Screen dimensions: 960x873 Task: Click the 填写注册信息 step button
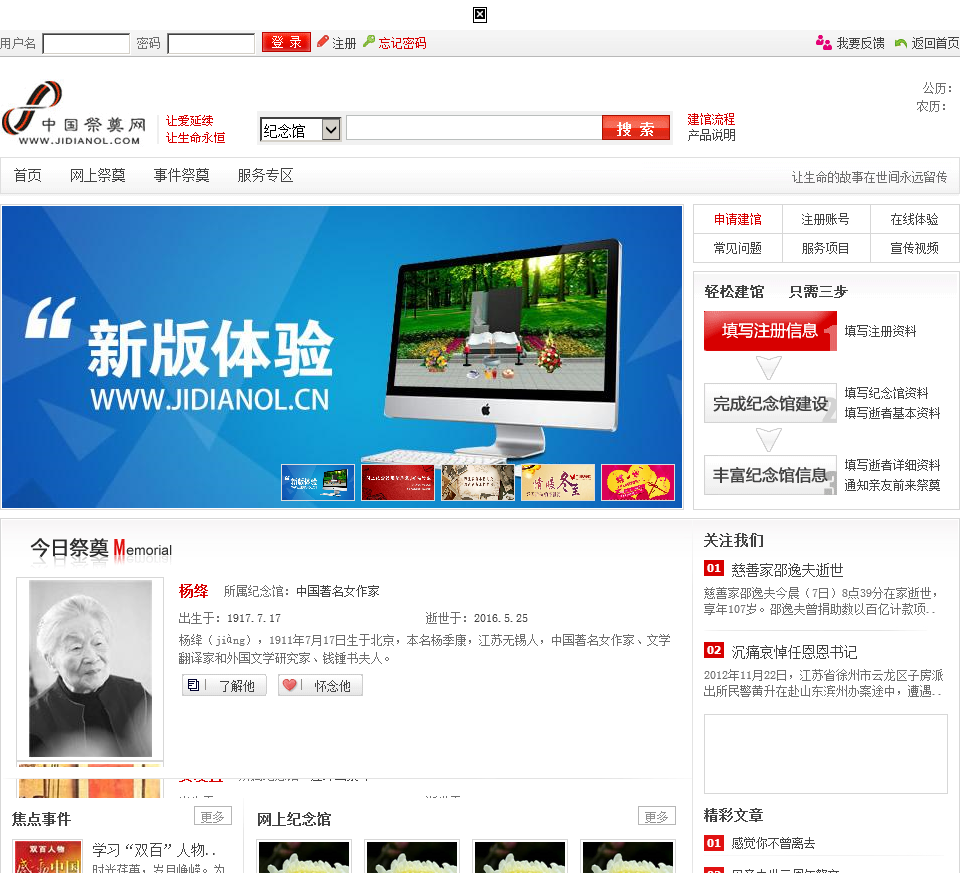point(770,331)
